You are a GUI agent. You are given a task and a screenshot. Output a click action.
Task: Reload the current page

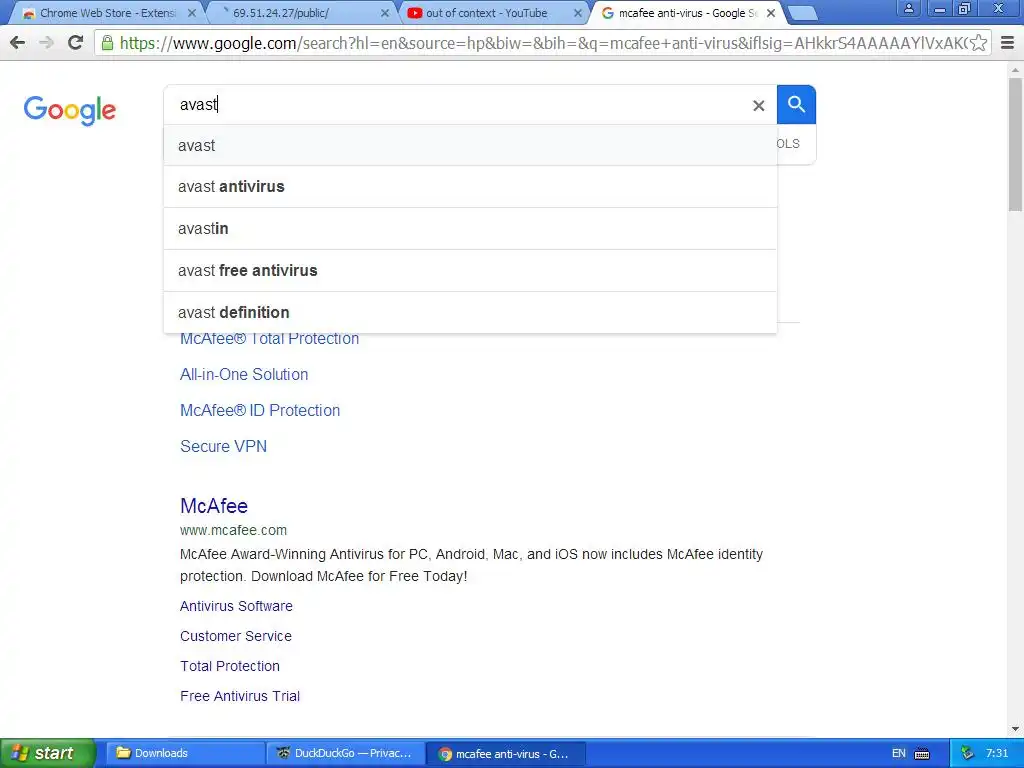pos(75,43)
